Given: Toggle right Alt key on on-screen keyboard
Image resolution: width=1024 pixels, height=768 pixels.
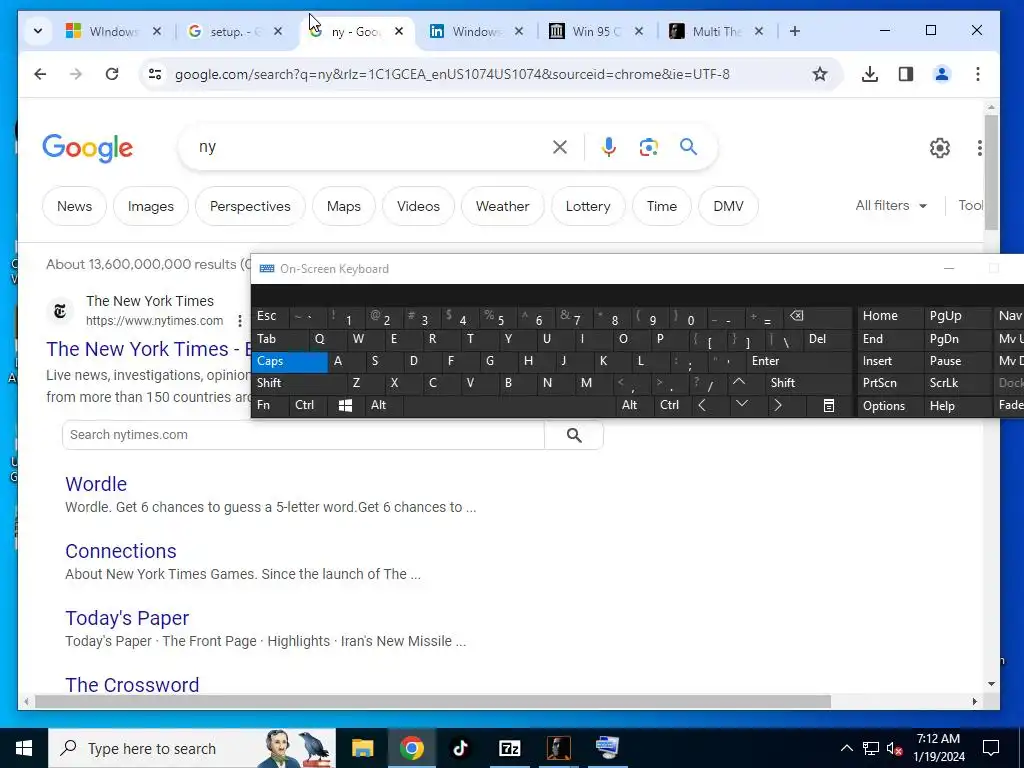Looking at the screenshot, I should pos(633,406).
